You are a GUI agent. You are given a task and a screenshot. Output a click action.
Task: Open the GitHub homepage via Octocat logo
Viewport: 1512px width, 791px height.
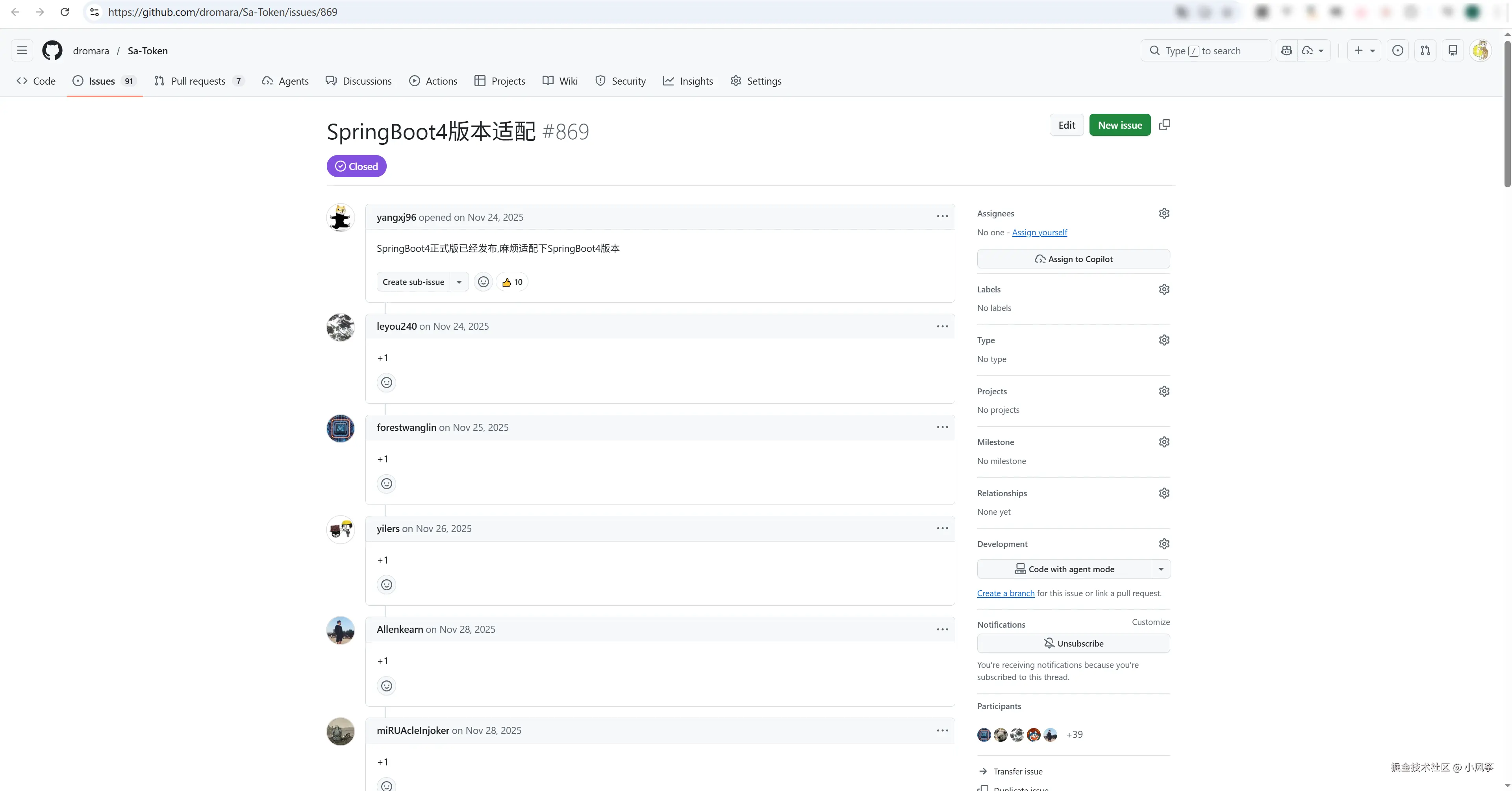[x=52, y=50]
